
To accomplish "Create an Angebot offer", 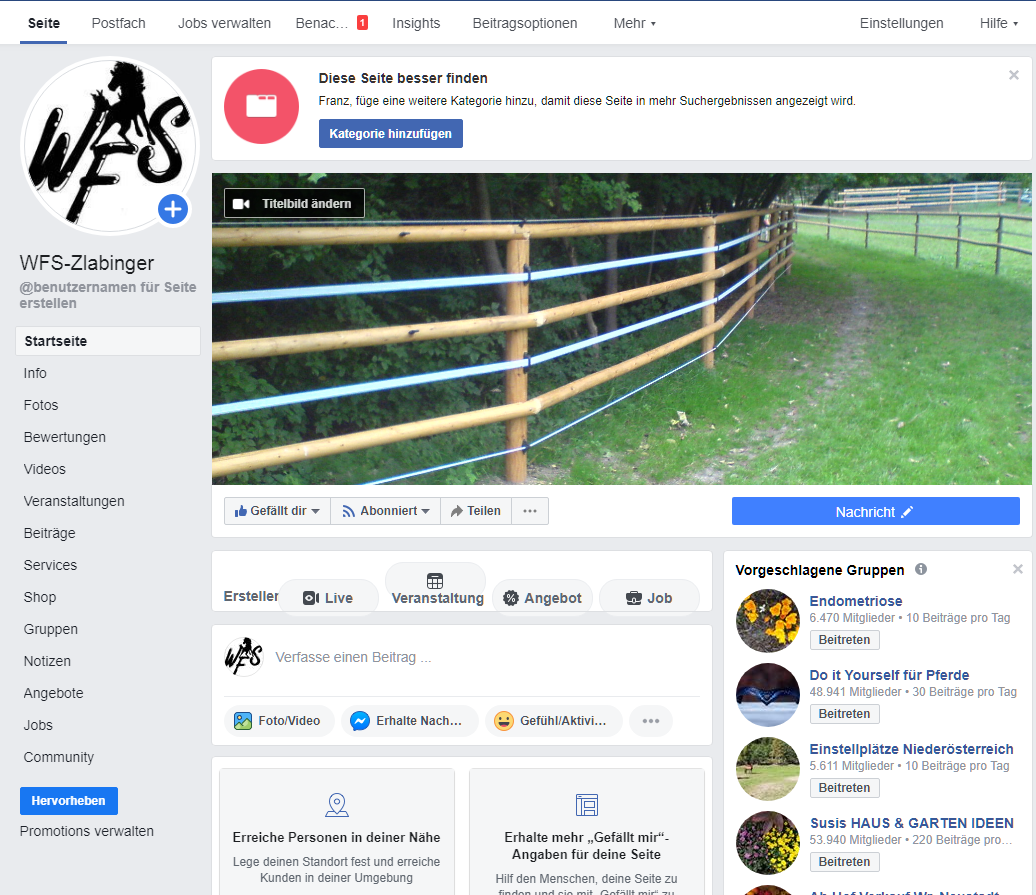I will pos(542,598).
